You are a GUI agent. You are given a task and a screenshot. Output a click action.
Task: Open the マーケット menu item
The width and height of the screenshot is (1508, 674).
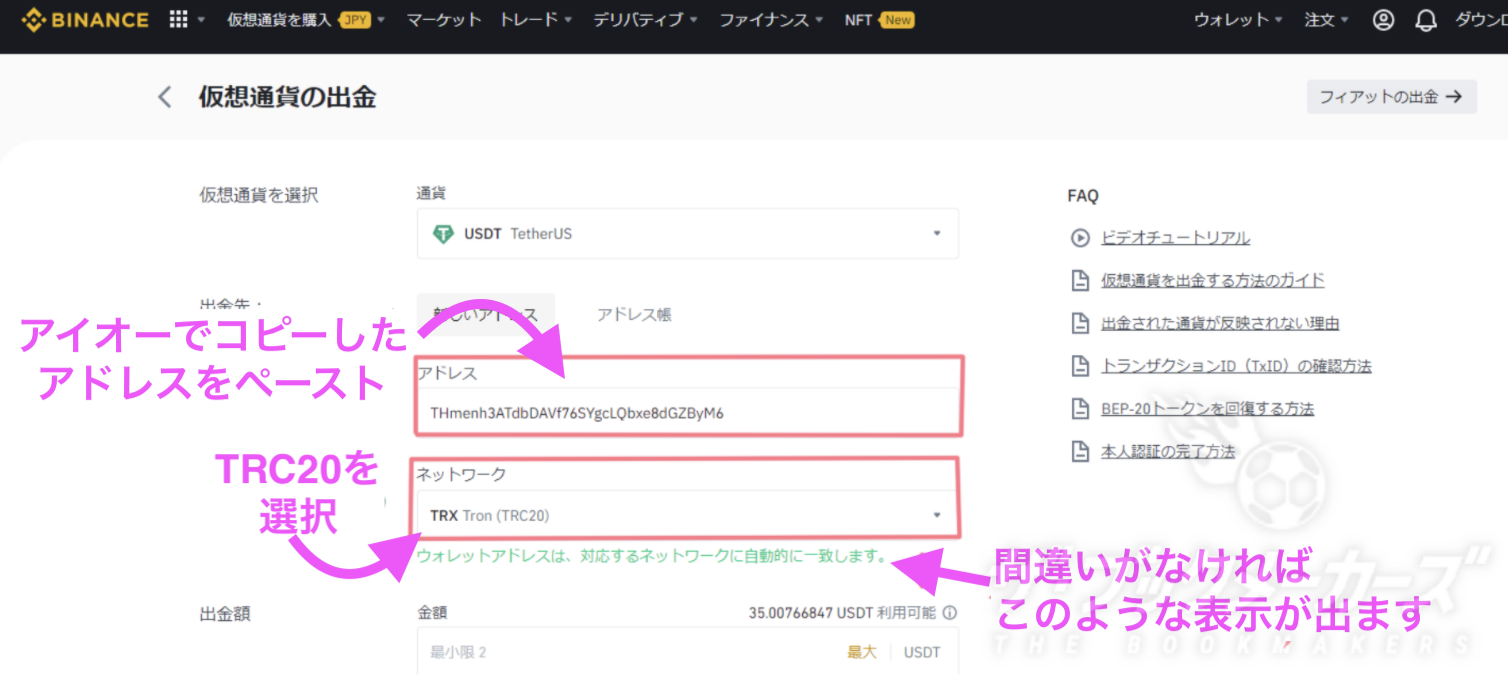coord(443,20)
